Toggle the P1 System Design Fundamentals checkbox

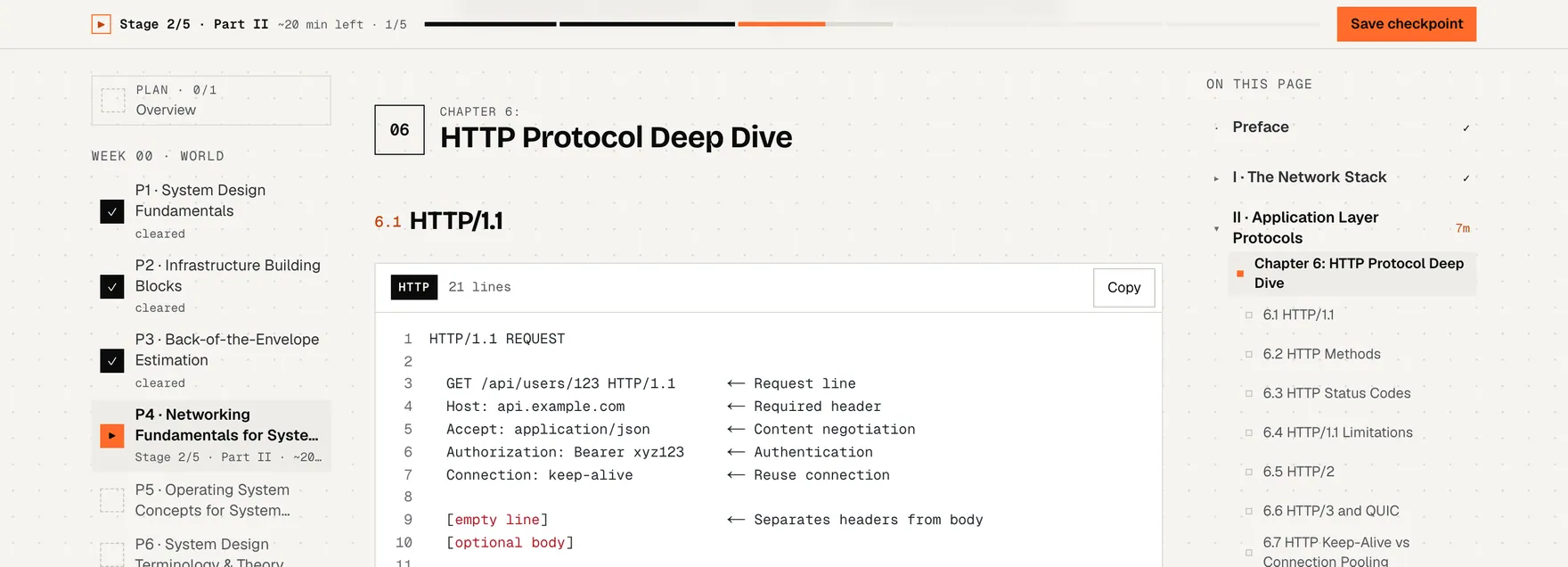(112, 211)
